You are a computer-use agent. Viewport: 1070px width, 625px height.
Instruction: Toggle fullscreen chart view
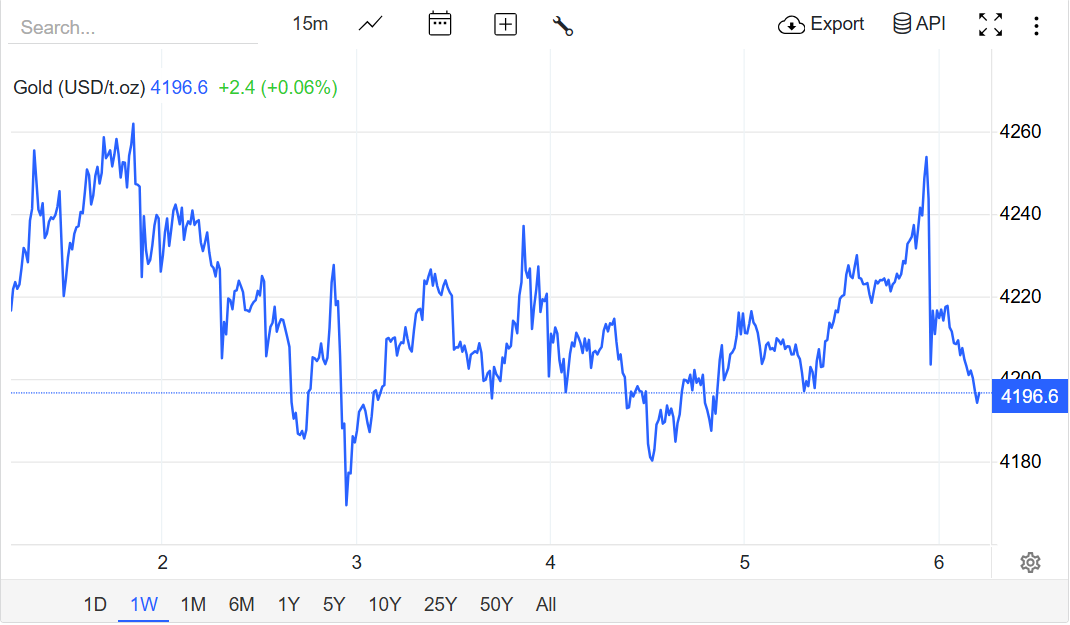click(990, 25)
